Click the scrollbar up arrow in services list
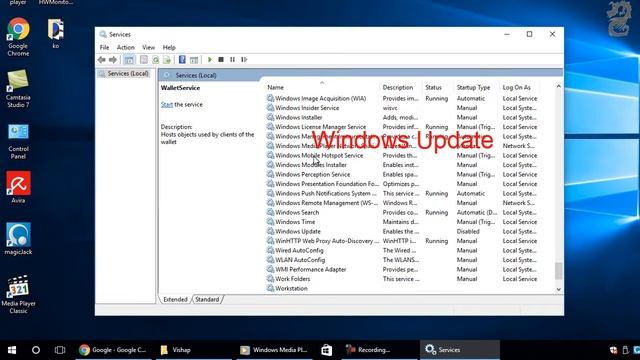Image resolution: width=640 pixels, height=360 pixels. click(558, 86)
